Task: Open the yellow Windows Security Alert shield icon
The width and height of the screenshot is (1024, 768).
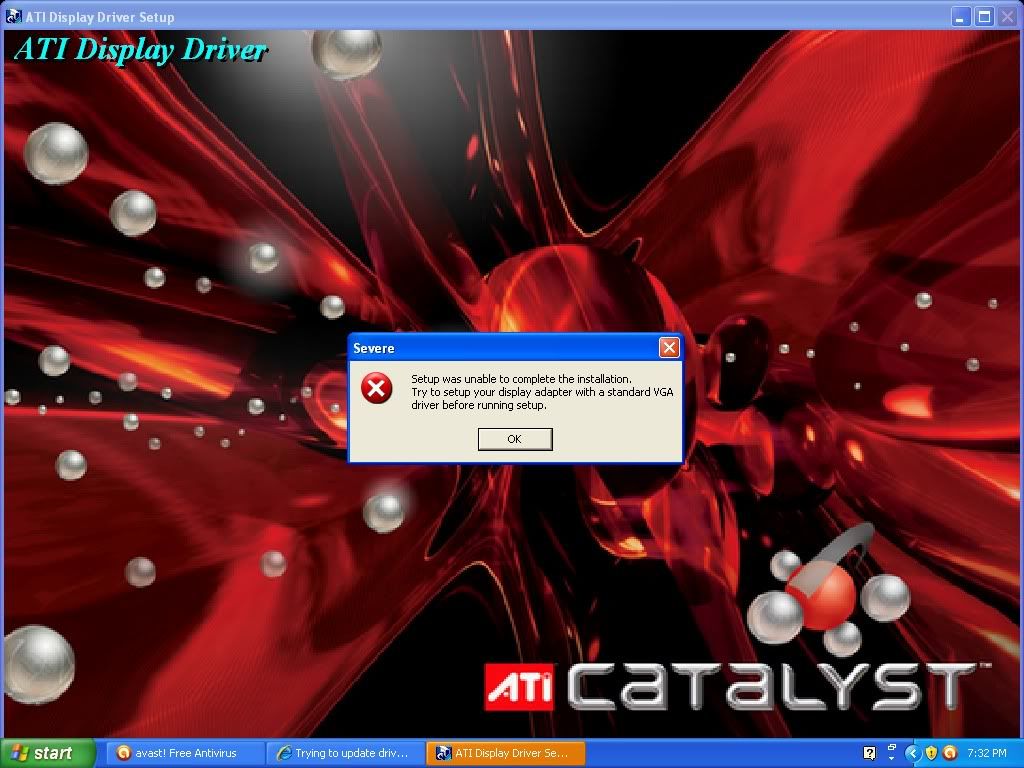Action: pyautogui.click(x=931, y=753)
